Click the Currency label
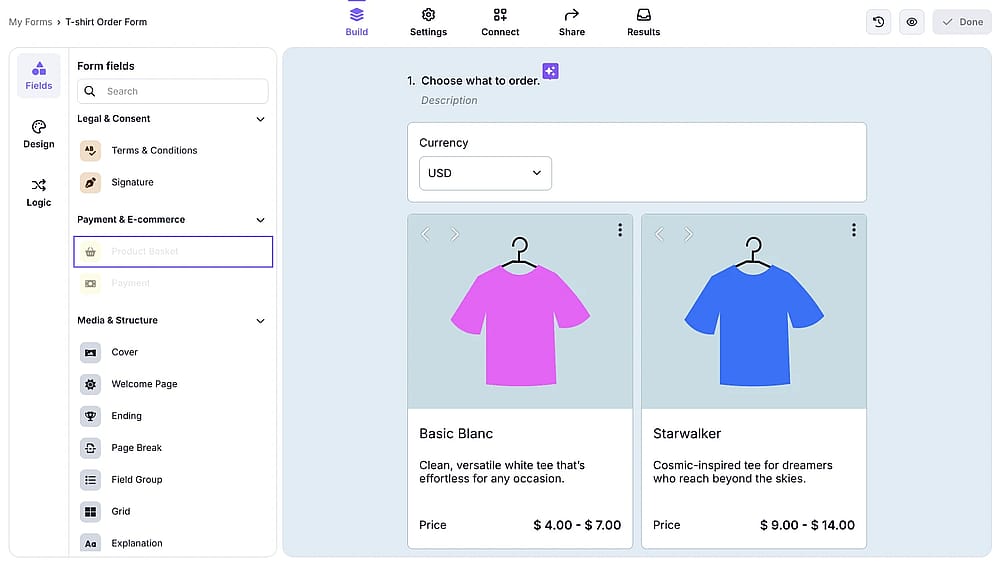The height and width of the screenshot is (566, 1000). point(444,143)
